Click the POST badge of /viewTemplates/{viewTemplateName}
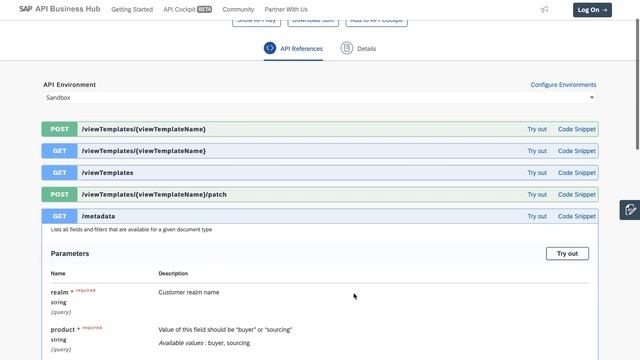 (x=60, y=129)
